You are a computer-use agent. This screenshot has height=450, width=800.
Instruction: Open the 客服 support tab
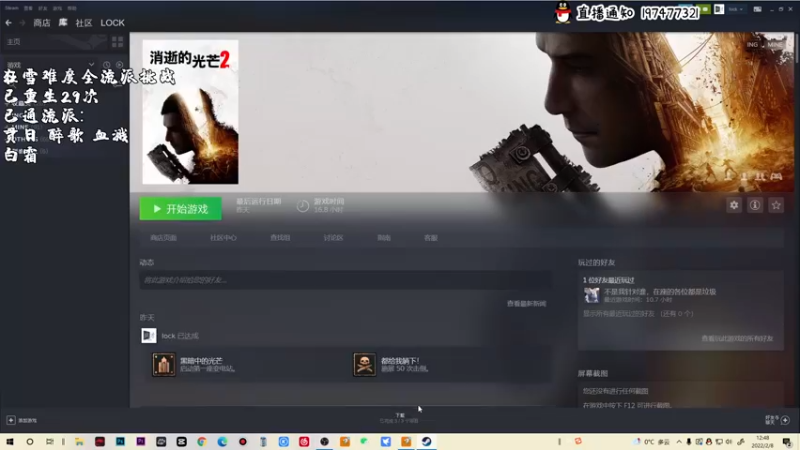click(431, 238)
